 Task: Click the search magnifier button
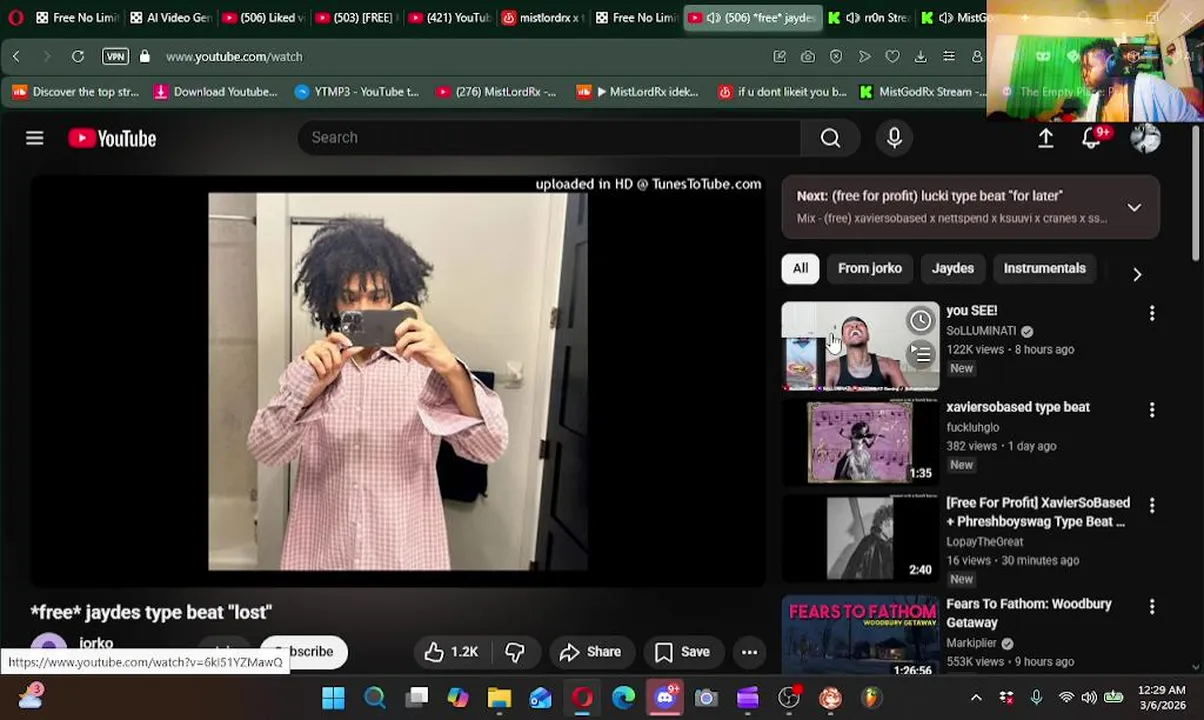click(830, 138)
